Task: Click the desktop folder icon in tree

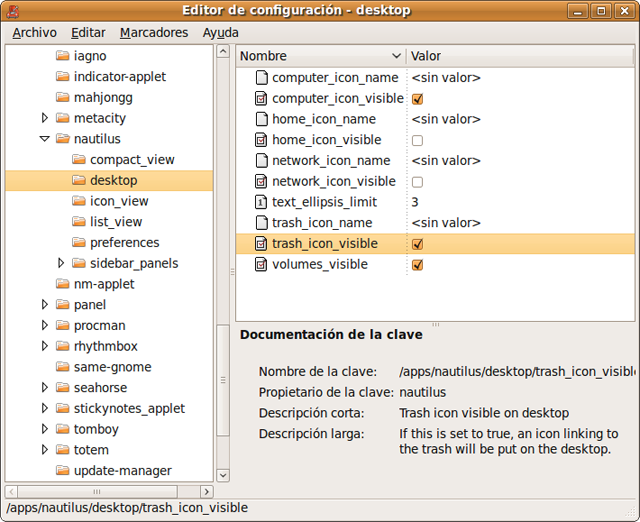Action: click(x=79, y=181)
